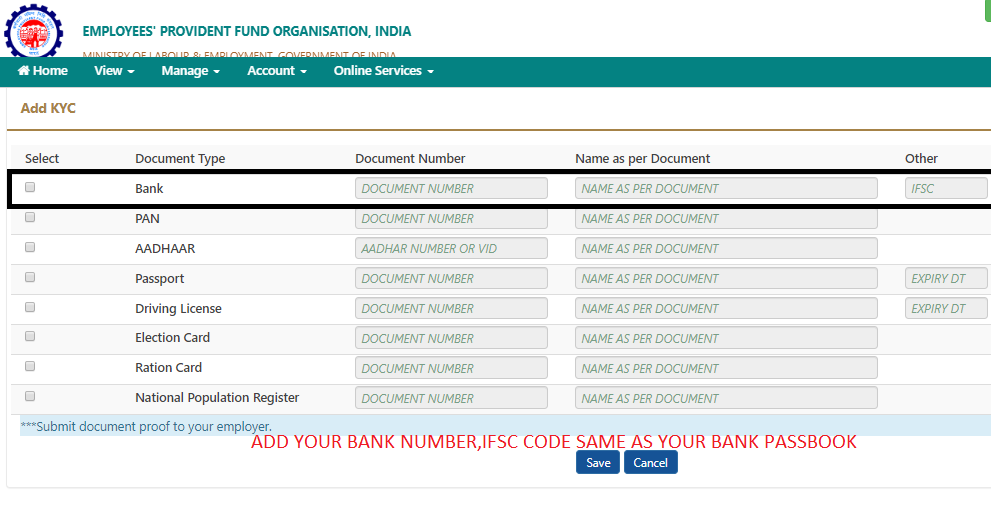Click Passport expiry date field
991x517 pixels.
click(x=946, y=278)
